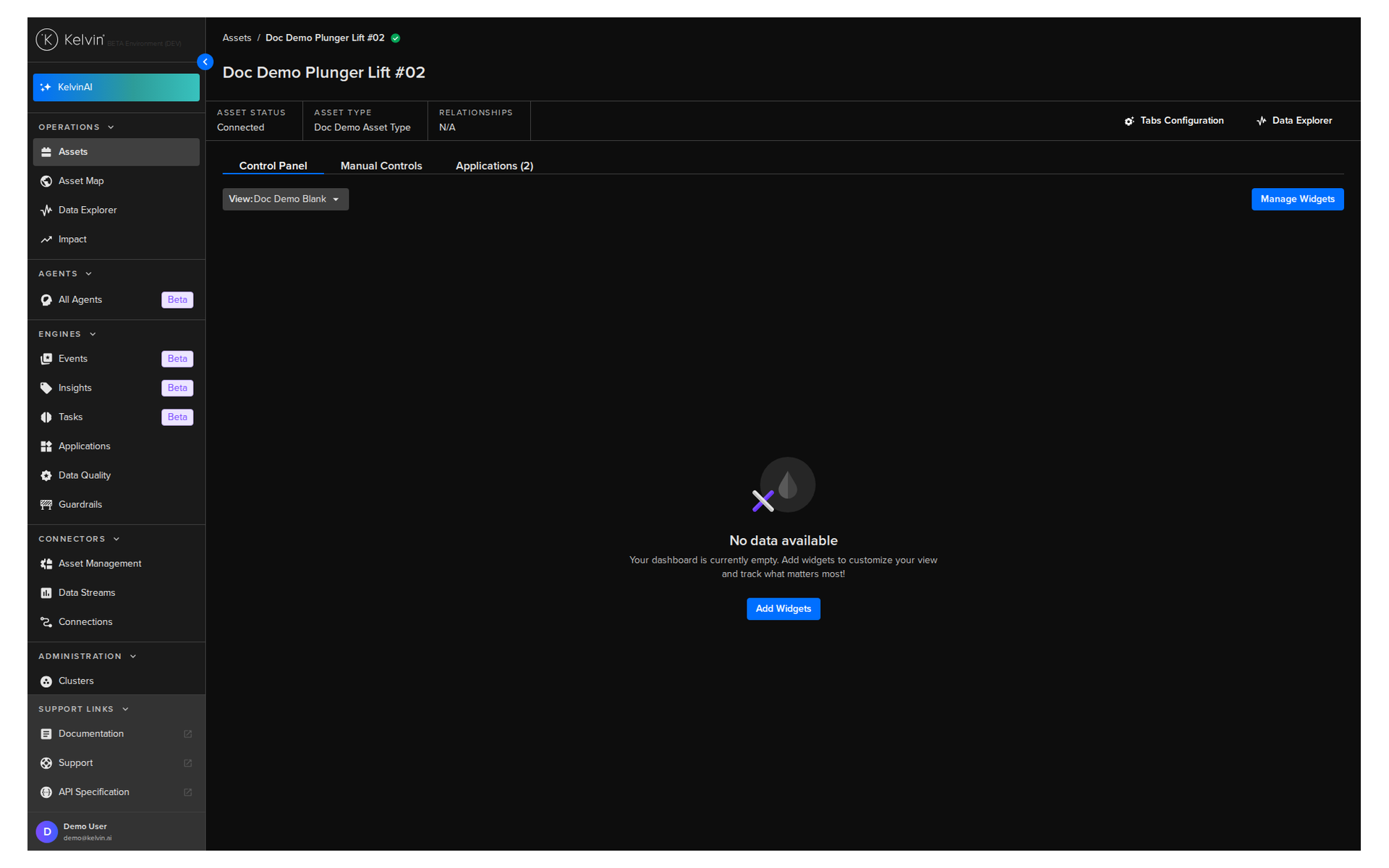Click the Doc Demo Asset Type value
The width and height of the screenshot is (1389, 868).
[362, 128]
